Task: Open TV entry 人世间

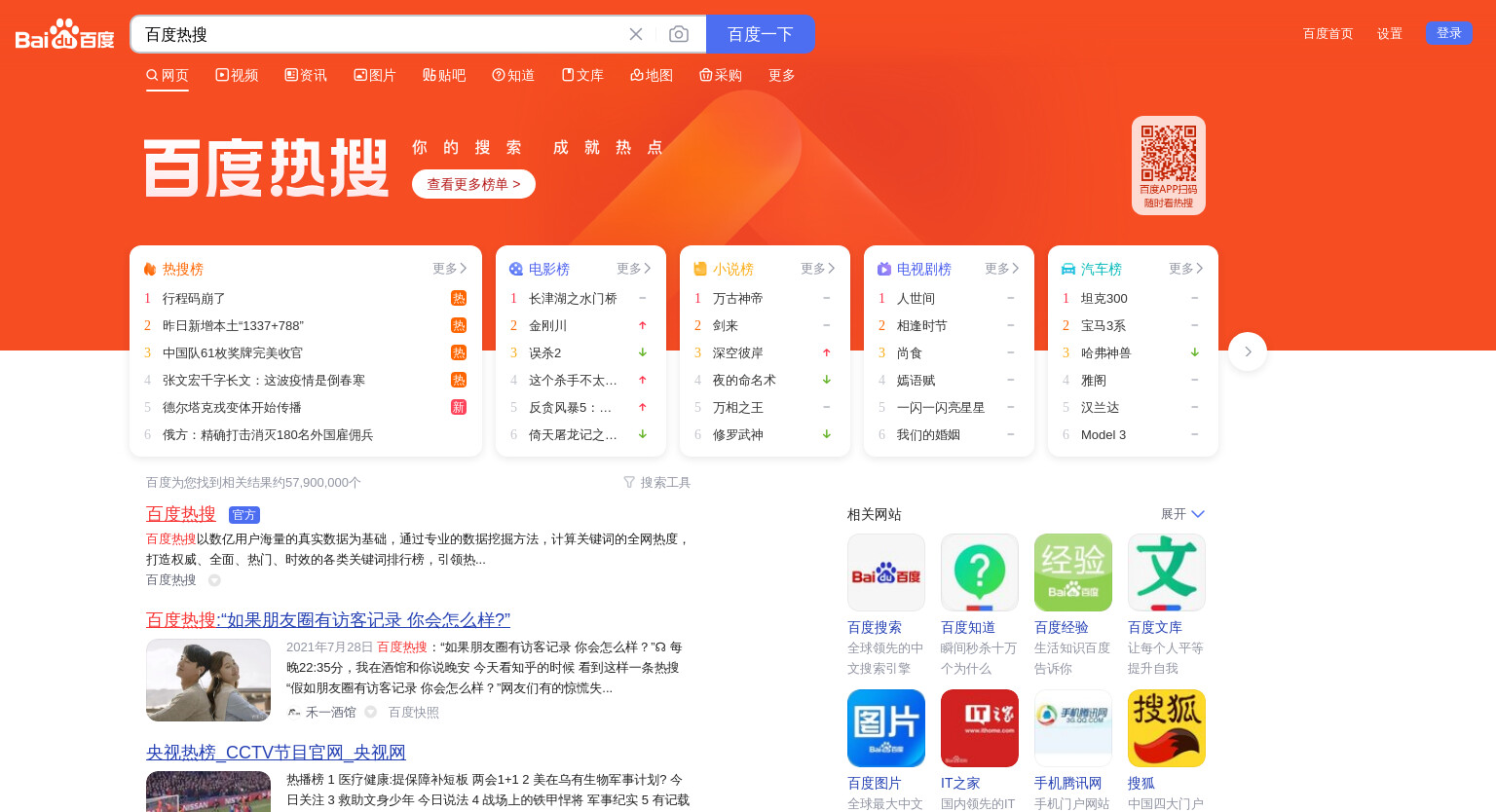Action: (916, 298)
